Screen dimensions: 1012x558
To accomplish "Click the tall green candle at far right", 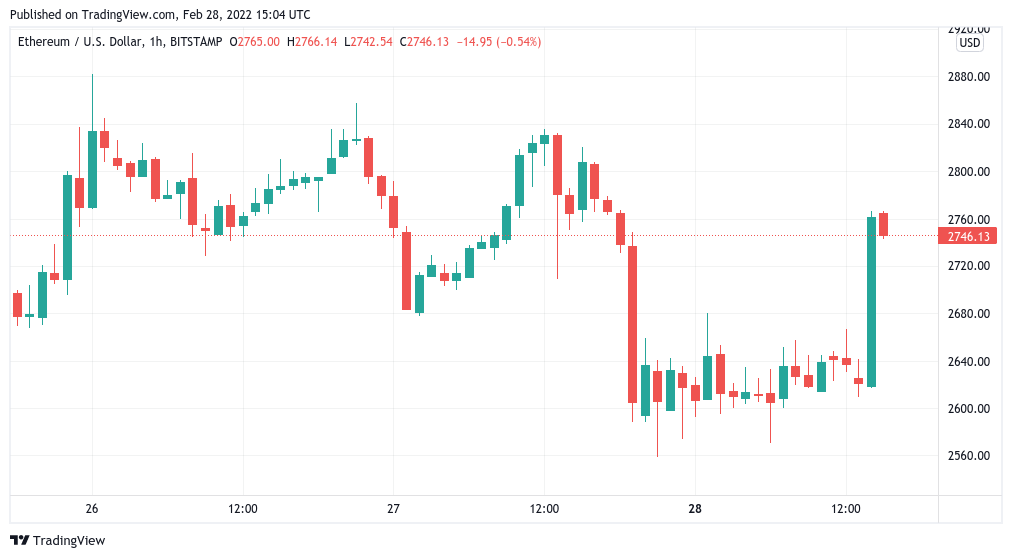I will click(x=872, y=300).
